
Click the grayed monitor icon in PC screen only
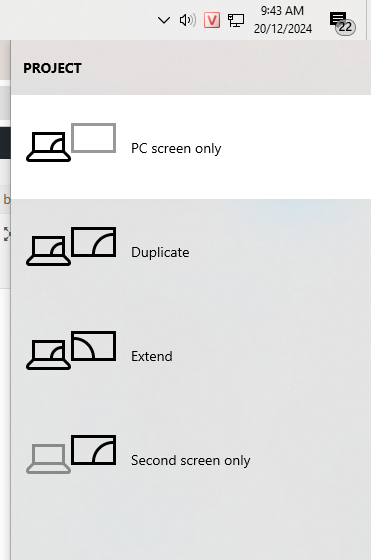tap(94, 138)
